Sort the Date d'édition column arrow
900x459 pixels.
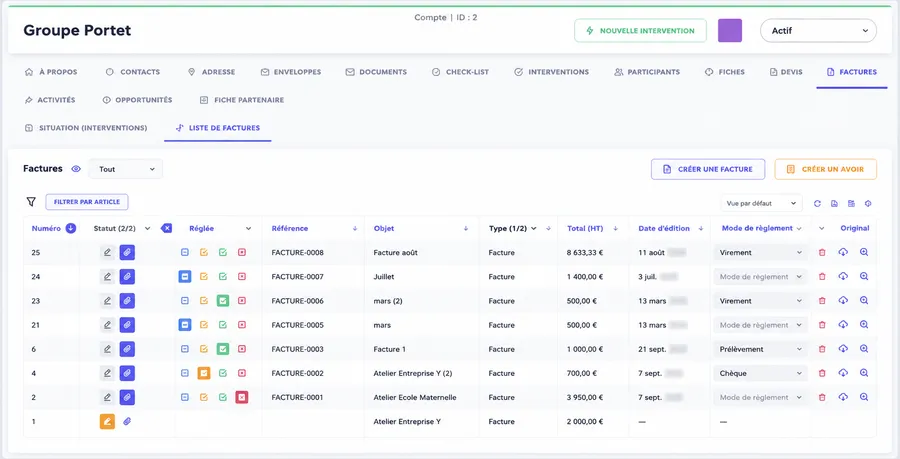tap(701, 228)
